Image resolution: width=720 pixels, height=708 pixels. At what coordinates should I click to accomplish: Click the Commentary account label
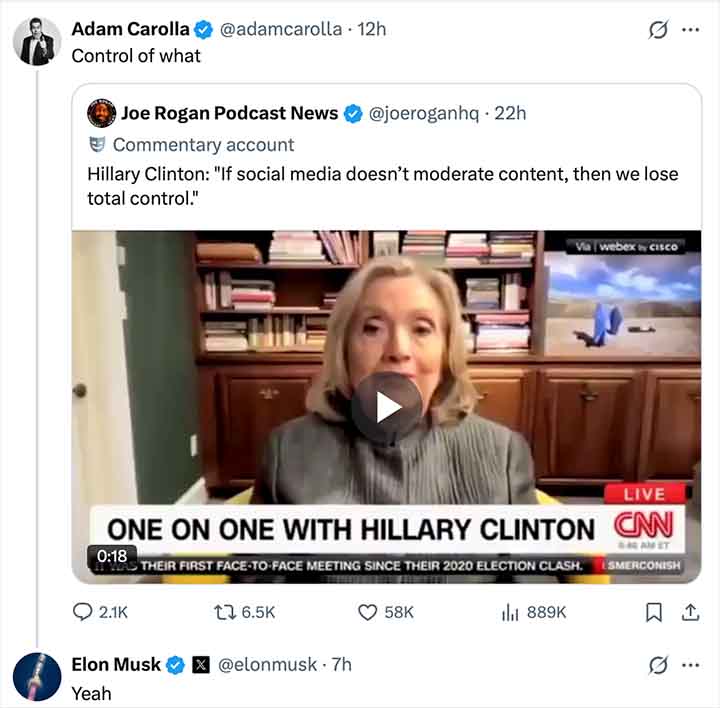pos(203,144)
